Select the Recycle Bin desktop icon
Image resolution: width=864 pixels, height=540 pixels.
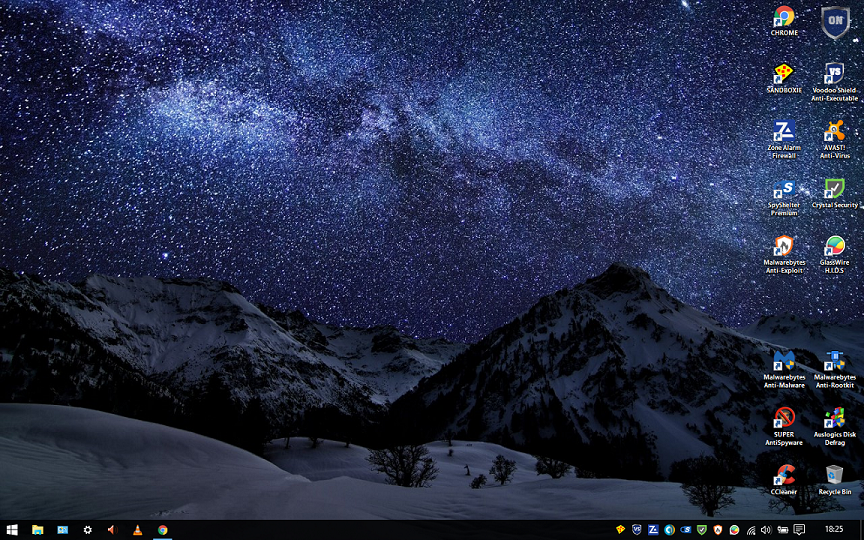(x=834, y=479)
